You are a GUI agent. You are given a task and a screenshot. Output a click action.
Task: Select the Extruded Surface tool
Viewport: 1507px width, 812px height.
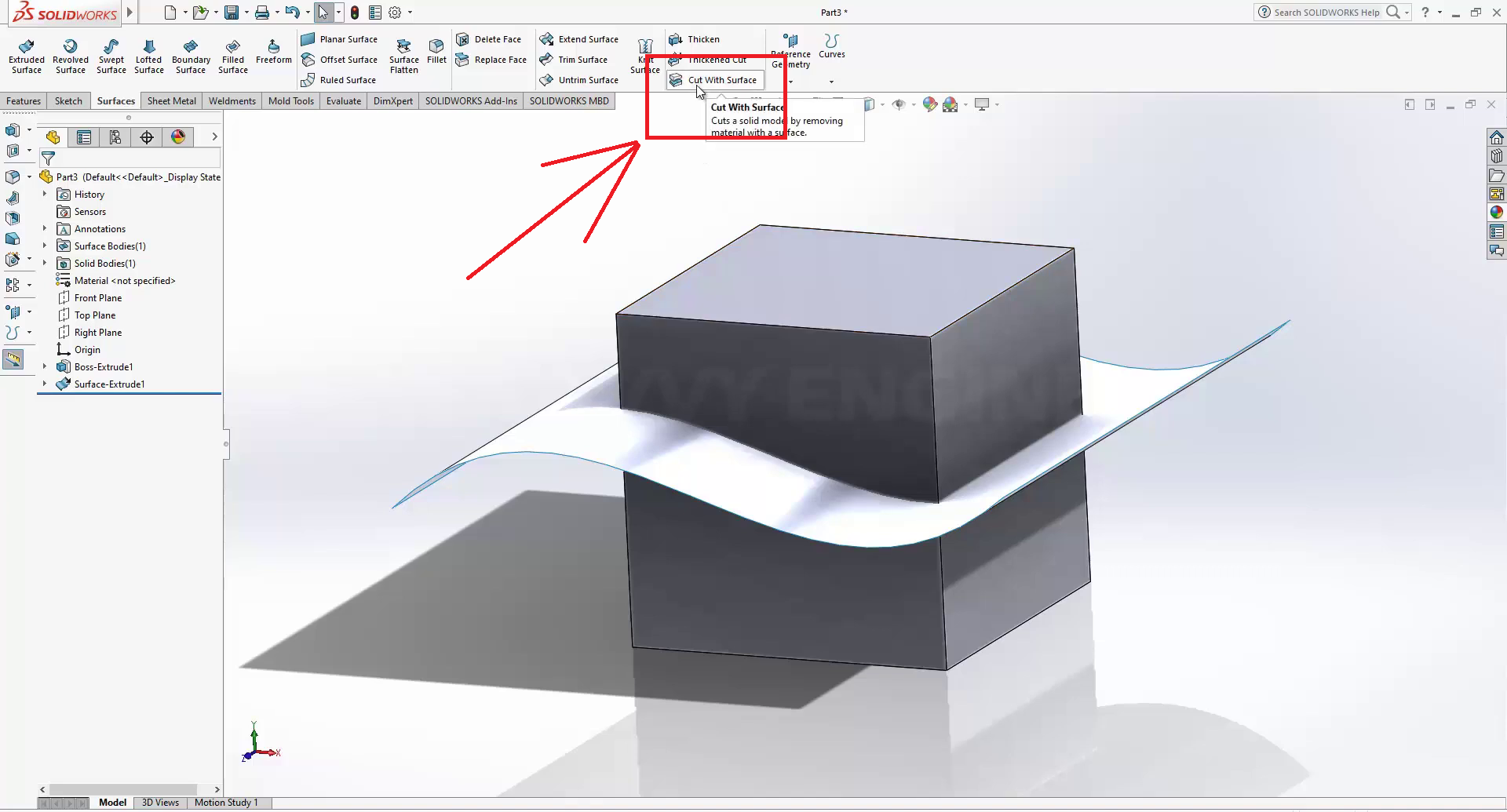click(27, 56)
